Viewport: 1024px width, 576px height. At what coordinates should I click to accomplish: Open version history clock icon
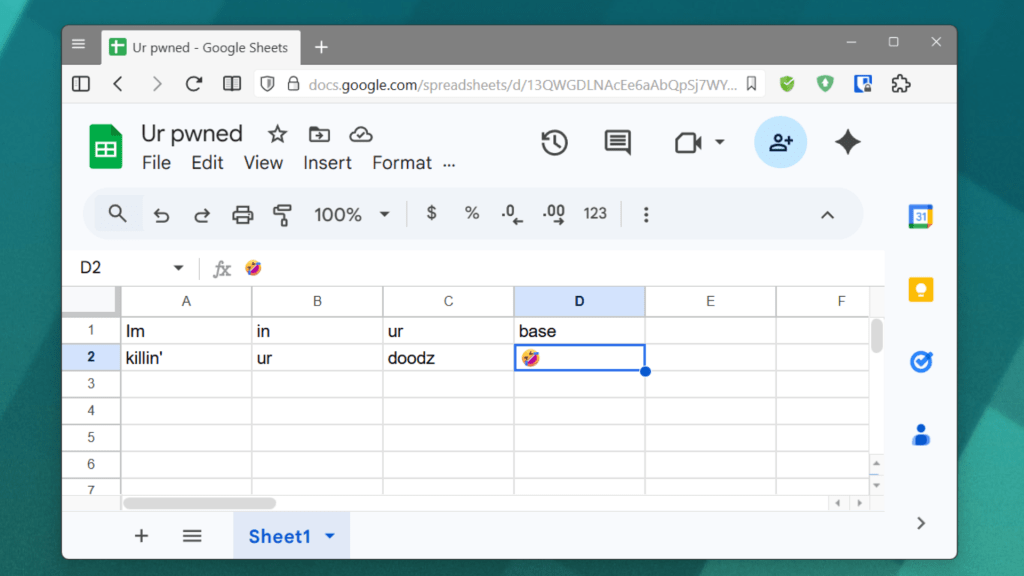click(555, 143)
